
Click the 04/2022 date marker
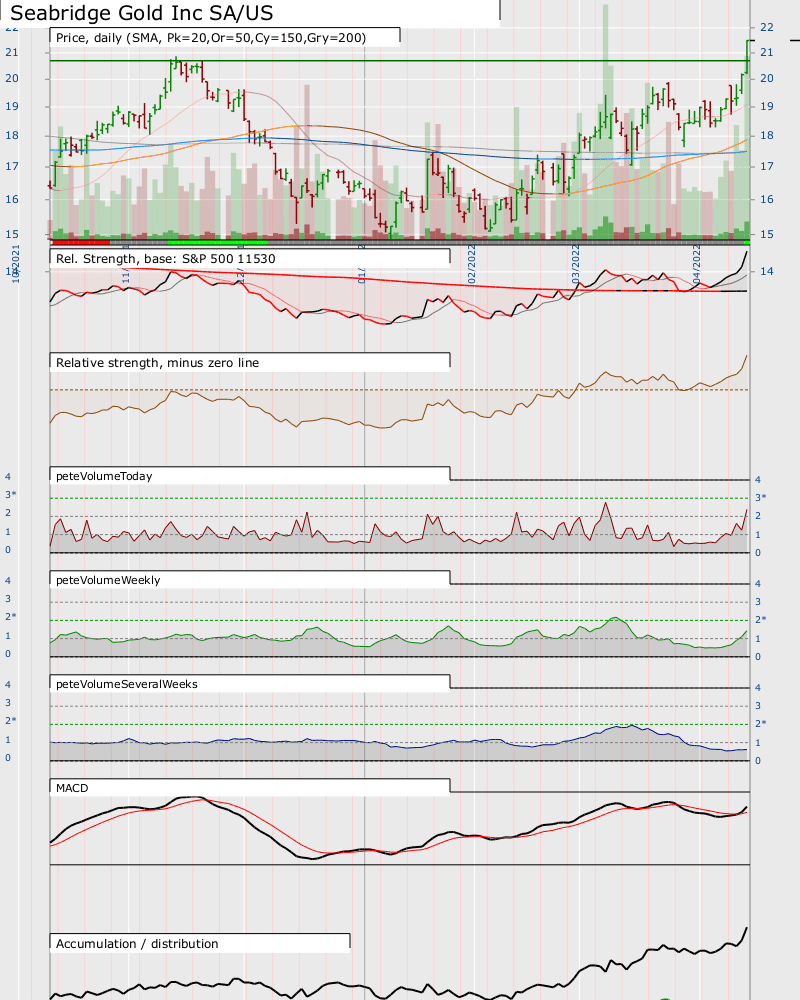pos(697,264)
